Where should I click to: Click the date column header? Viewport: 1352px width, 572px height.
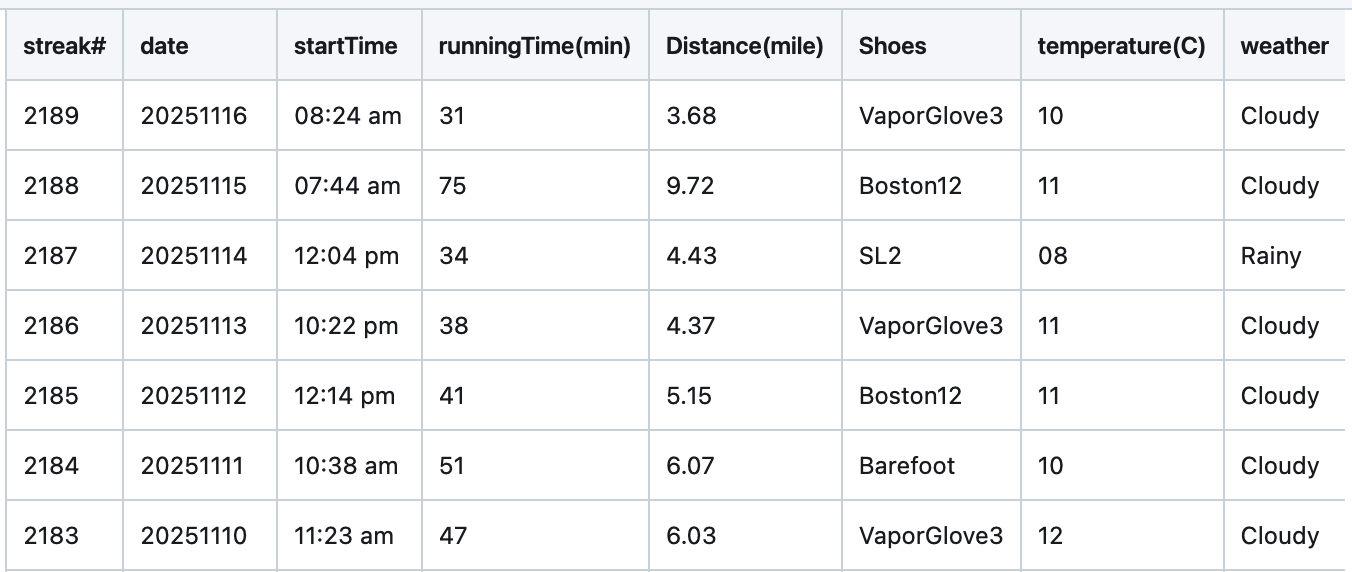(164, 46)
